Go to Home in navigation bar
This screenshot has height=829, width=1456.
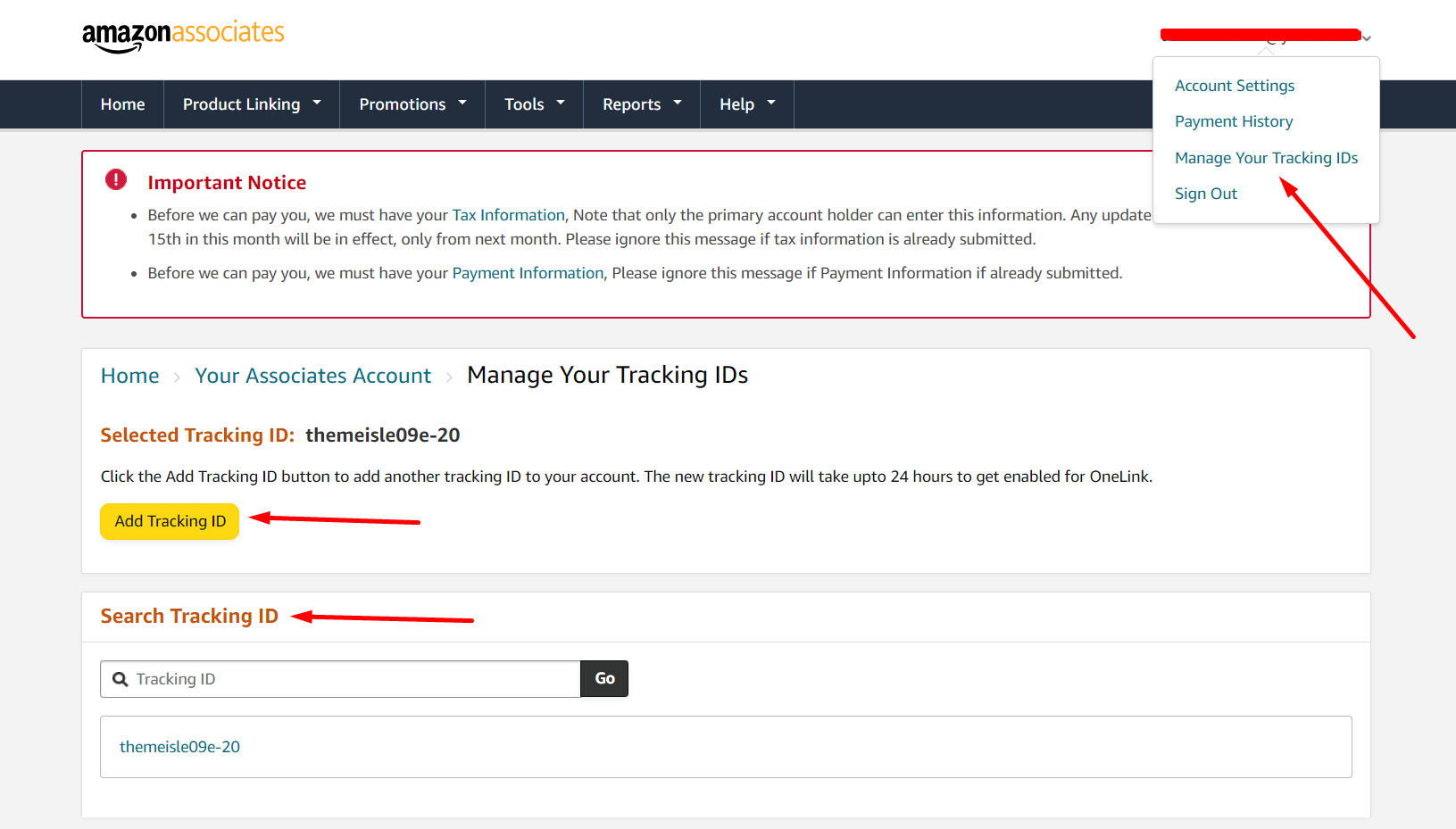click(122, 104)
